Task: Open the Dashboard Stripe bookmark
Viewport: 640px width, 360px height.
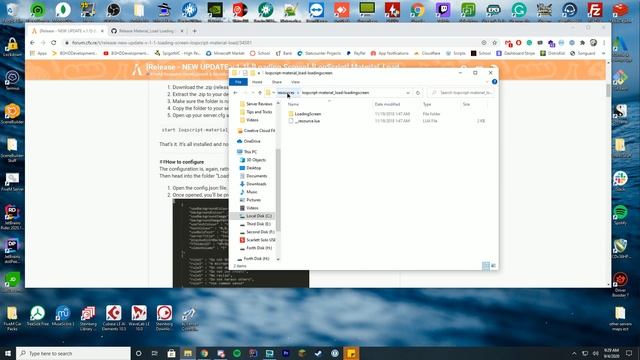Action: pos(515,53)
